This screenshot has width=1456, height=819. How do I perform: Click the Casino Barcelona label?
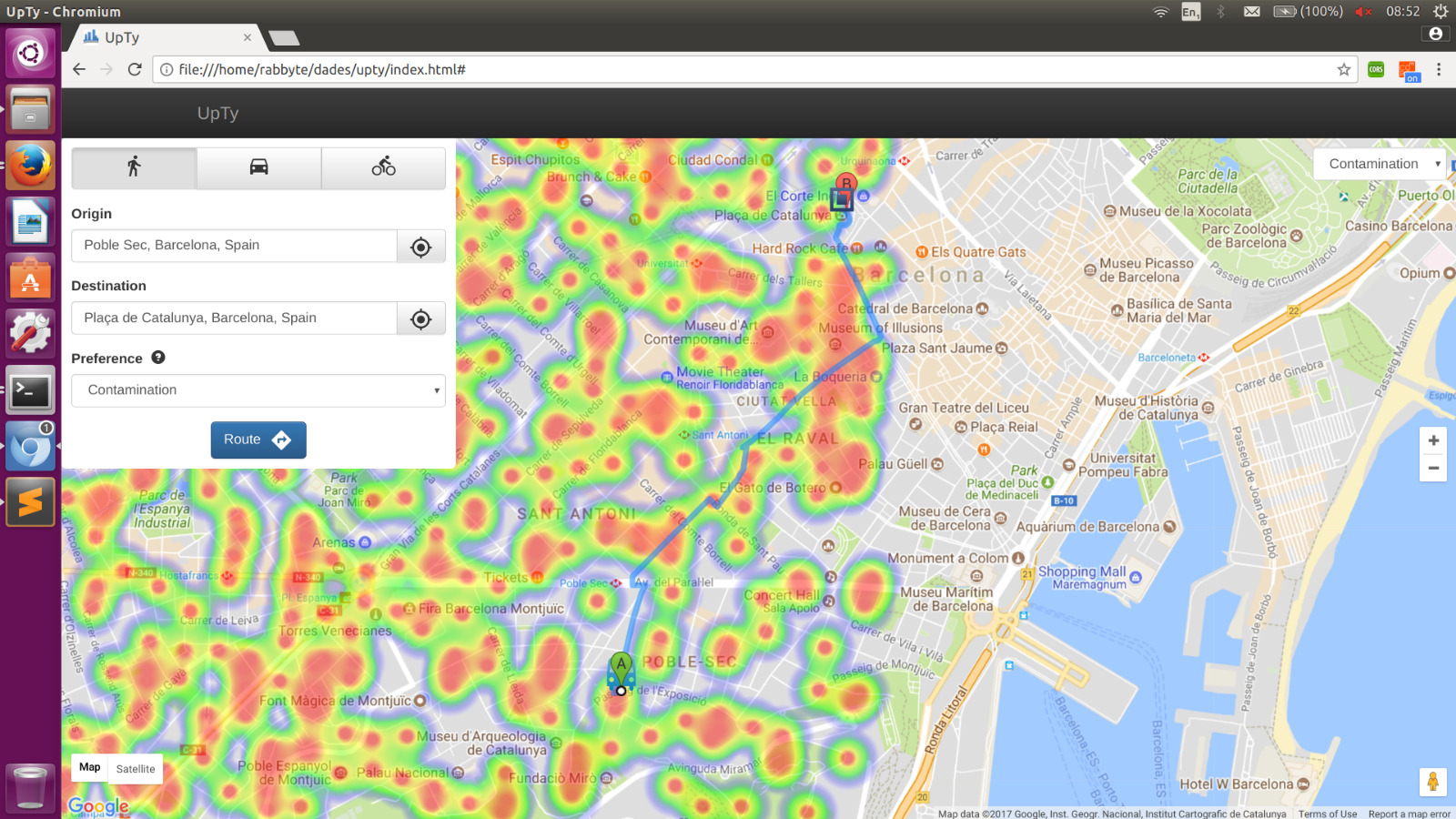click(1399, 226)
